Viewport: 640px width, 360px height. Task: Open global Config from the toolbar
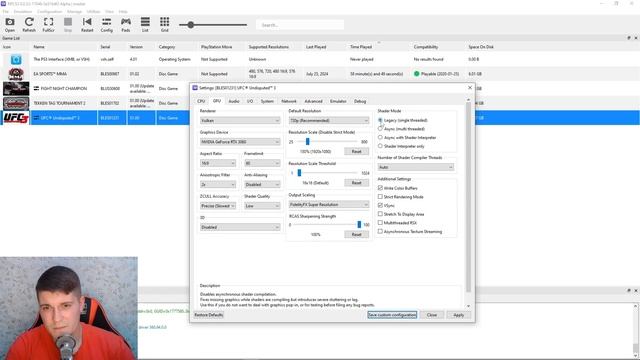tap(107, 24)
